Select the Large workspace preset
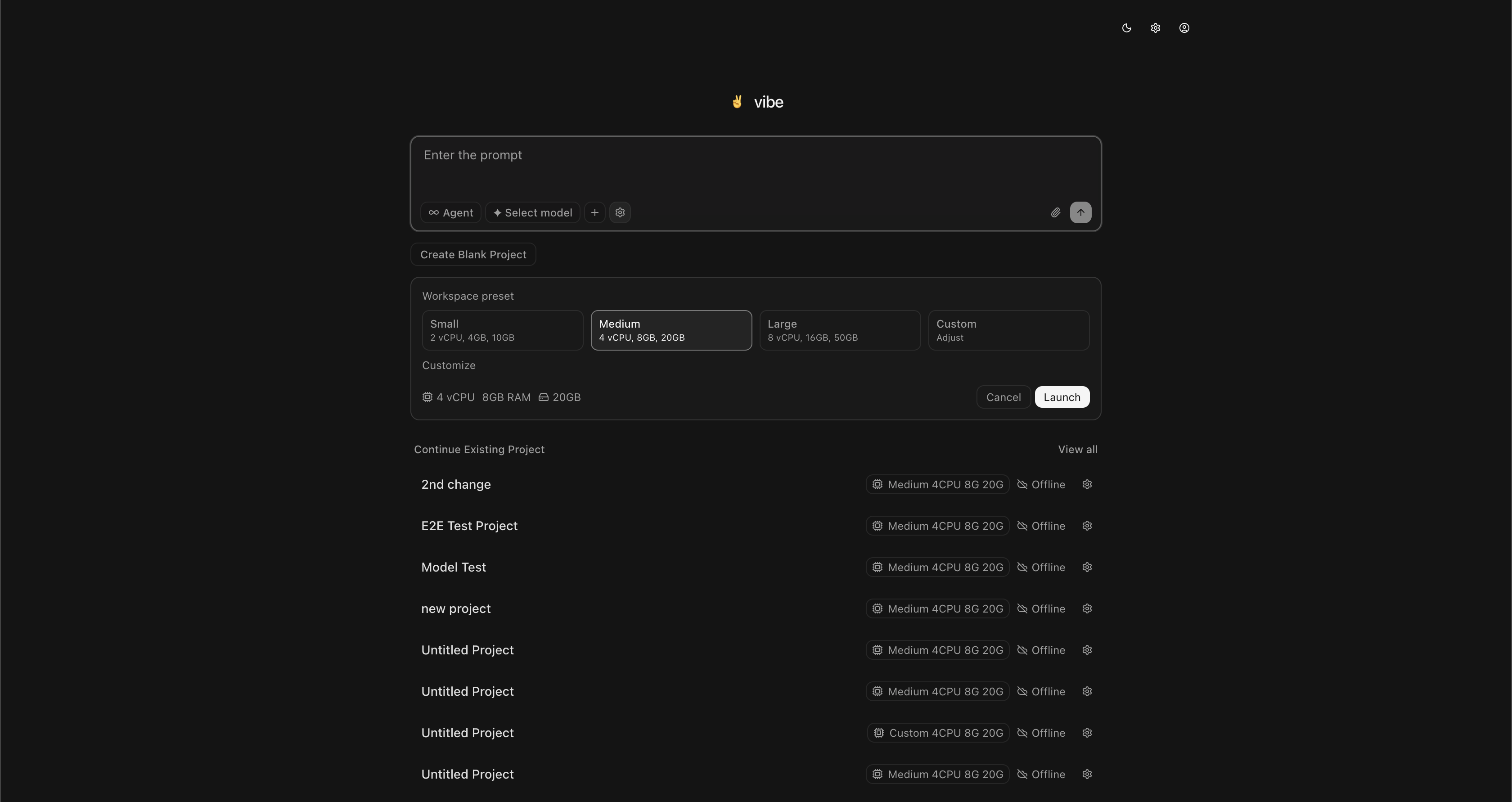This screenshot has width=1512, height=802. coord(839,330)
